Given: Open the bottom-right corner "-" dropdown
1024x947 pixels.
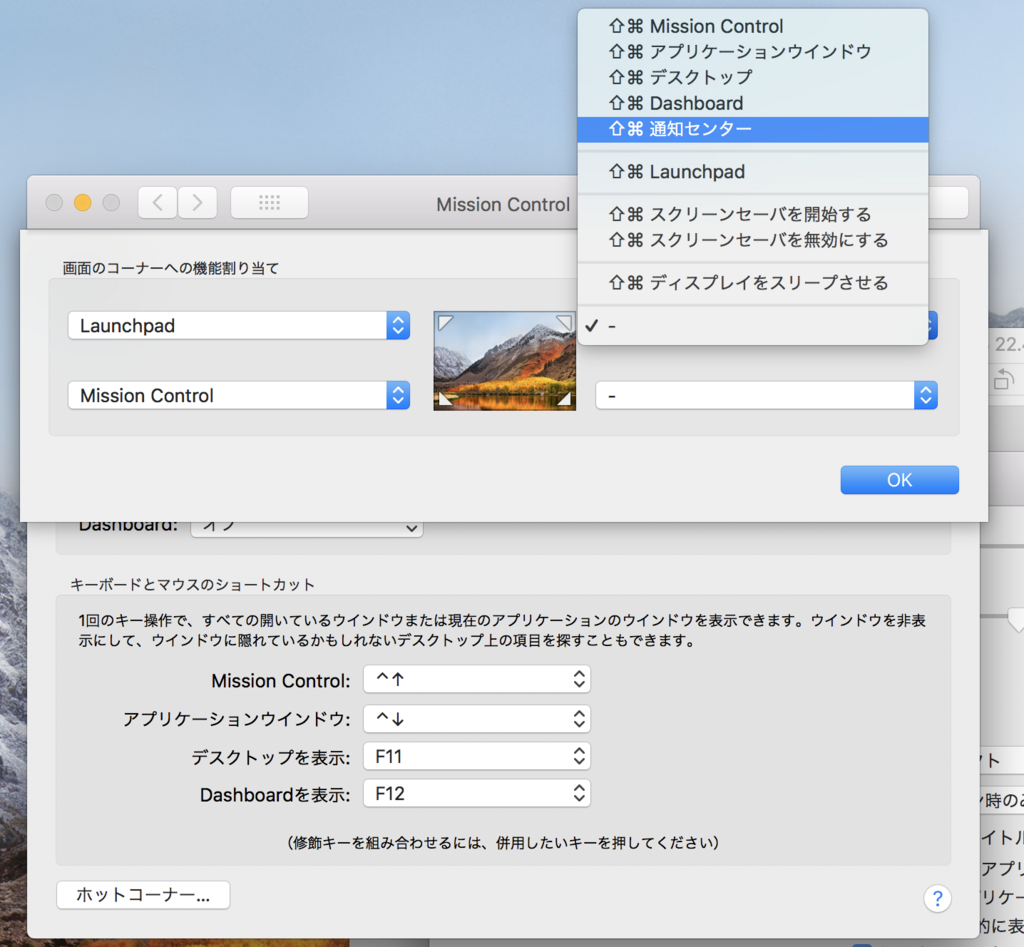Looking at the screenshot, I should pos(766,395).
